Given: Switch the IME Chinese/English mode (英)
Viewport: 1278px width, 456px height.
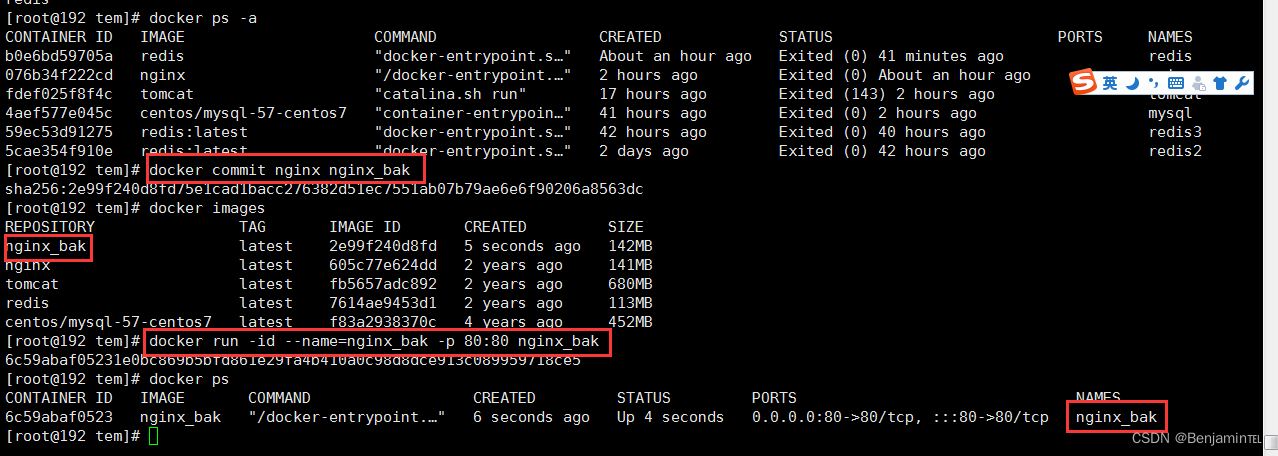Looking at the screenshot, I should coord(1110,84).
